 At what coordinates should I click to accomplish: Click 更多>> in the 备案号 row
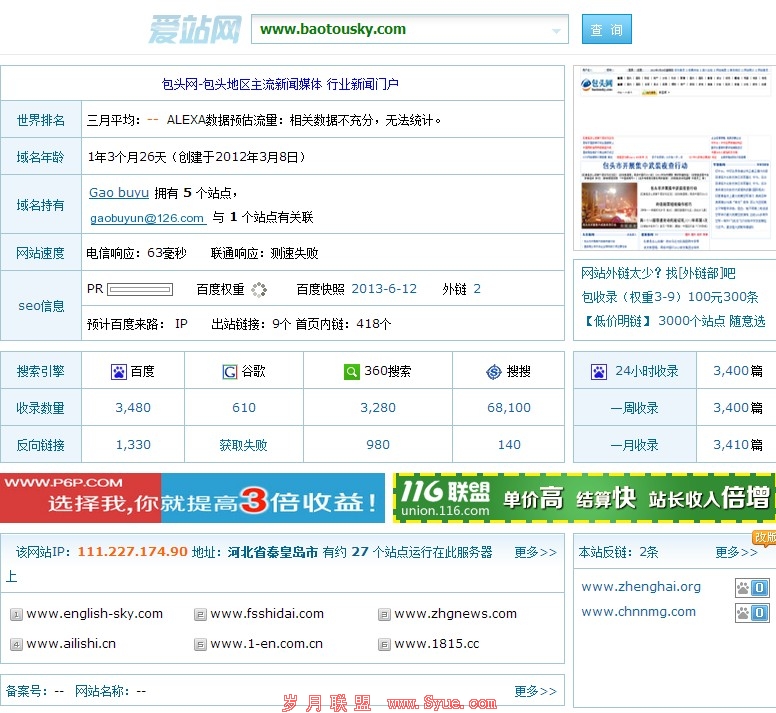[535, 691]
